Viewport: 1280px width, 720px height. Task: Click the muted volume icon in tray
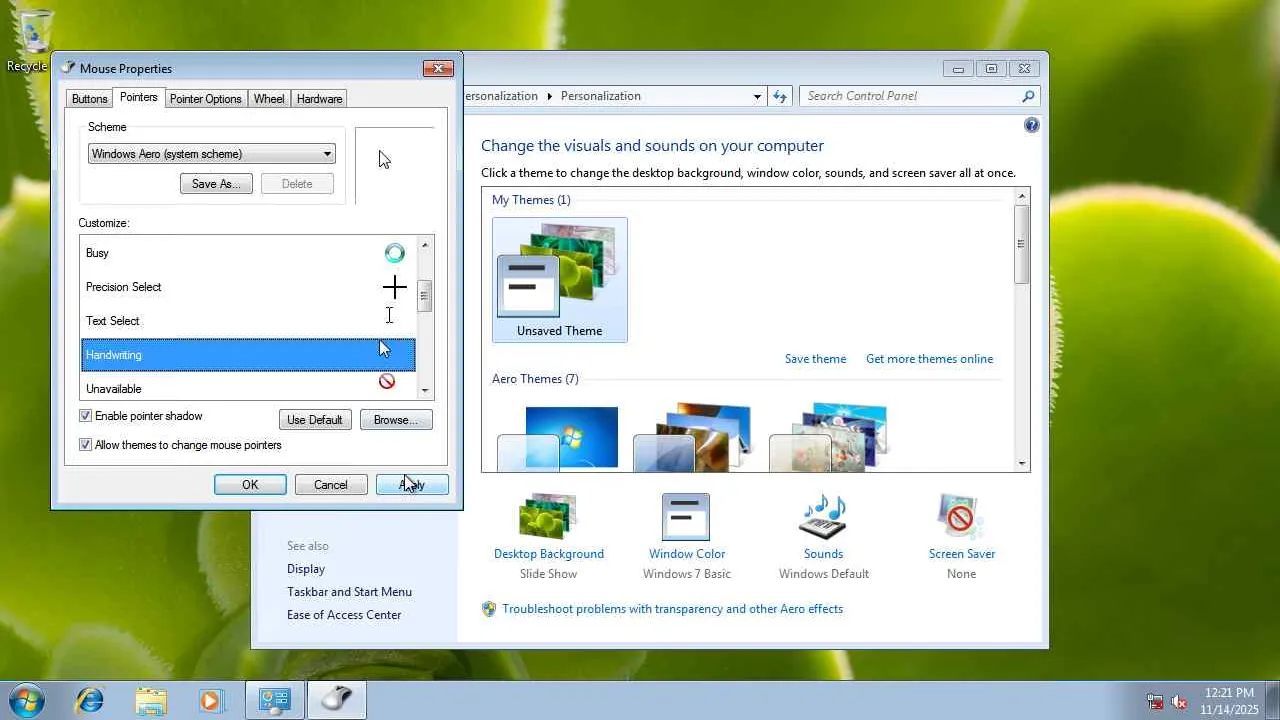point(1179,701)
